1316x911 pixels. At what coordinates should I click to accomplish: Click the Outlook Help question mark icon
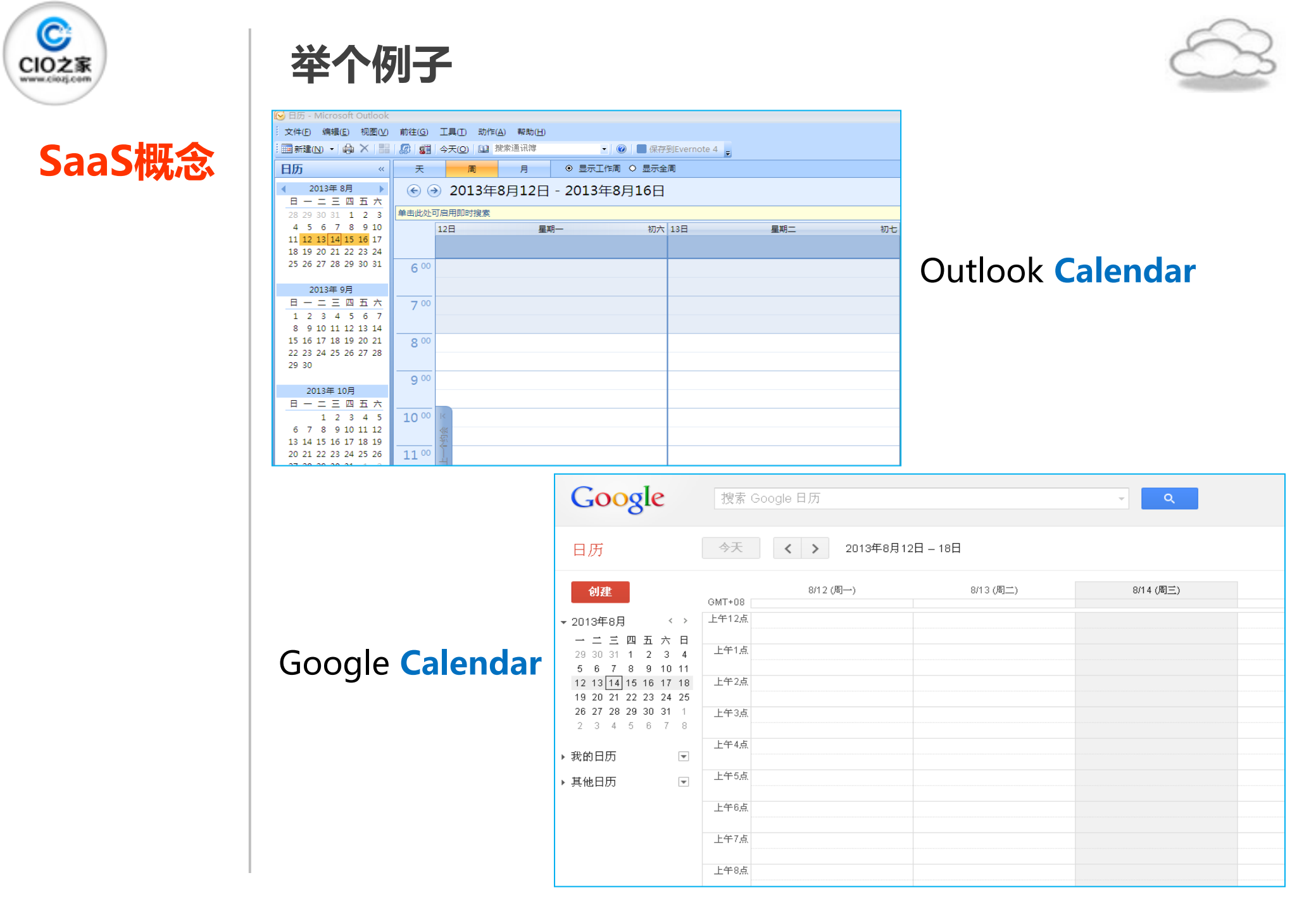click(x=621, y=148)
